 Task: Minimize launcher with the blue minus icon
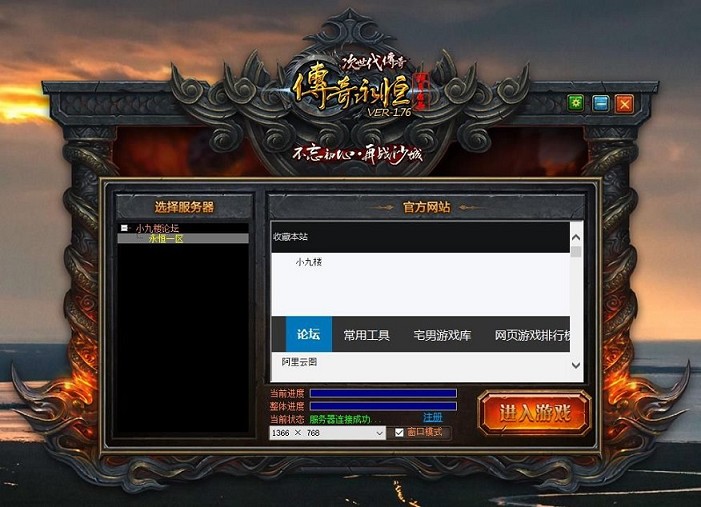pos(601,103)
